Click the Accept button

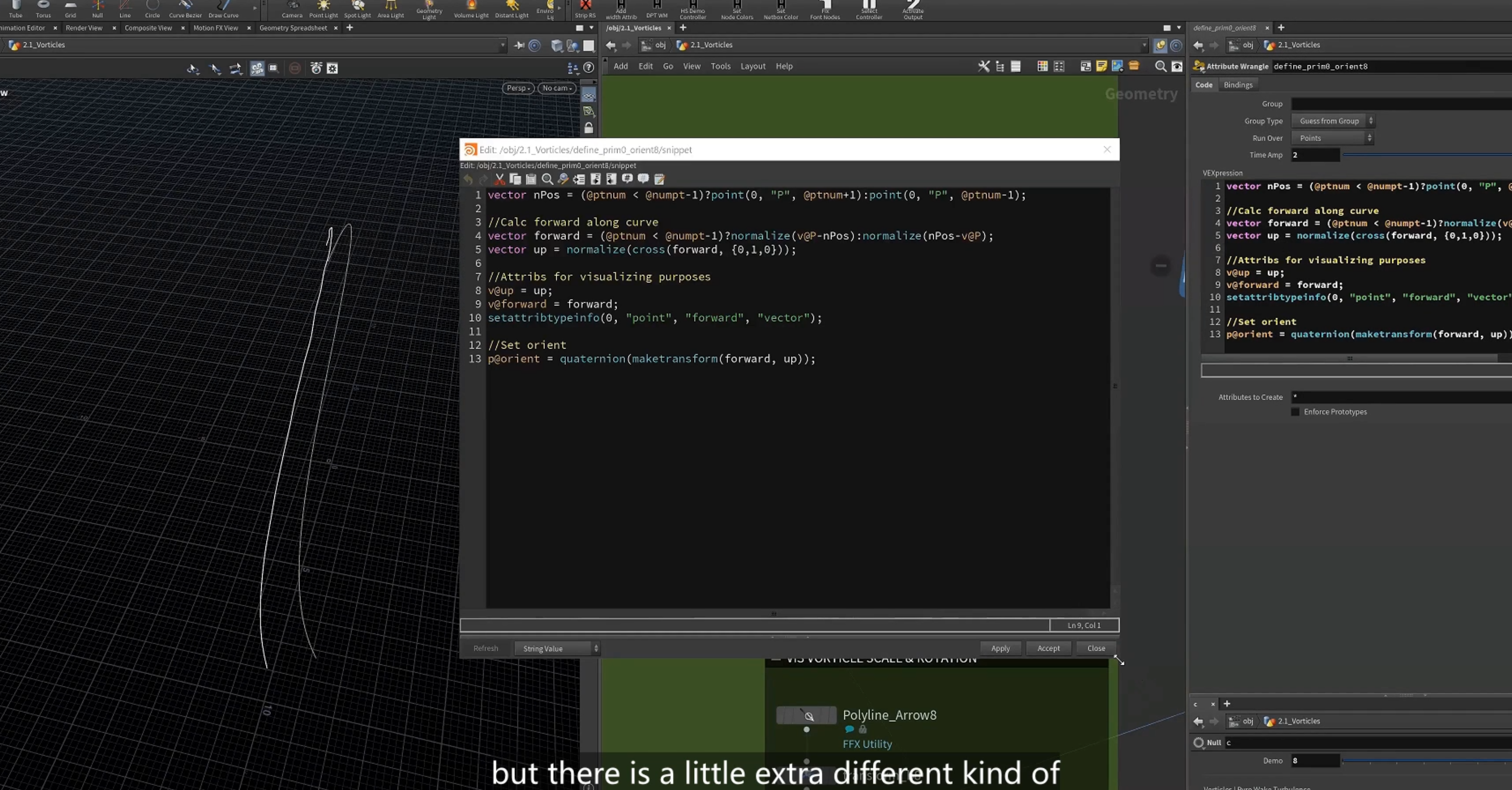point(1048,649)
